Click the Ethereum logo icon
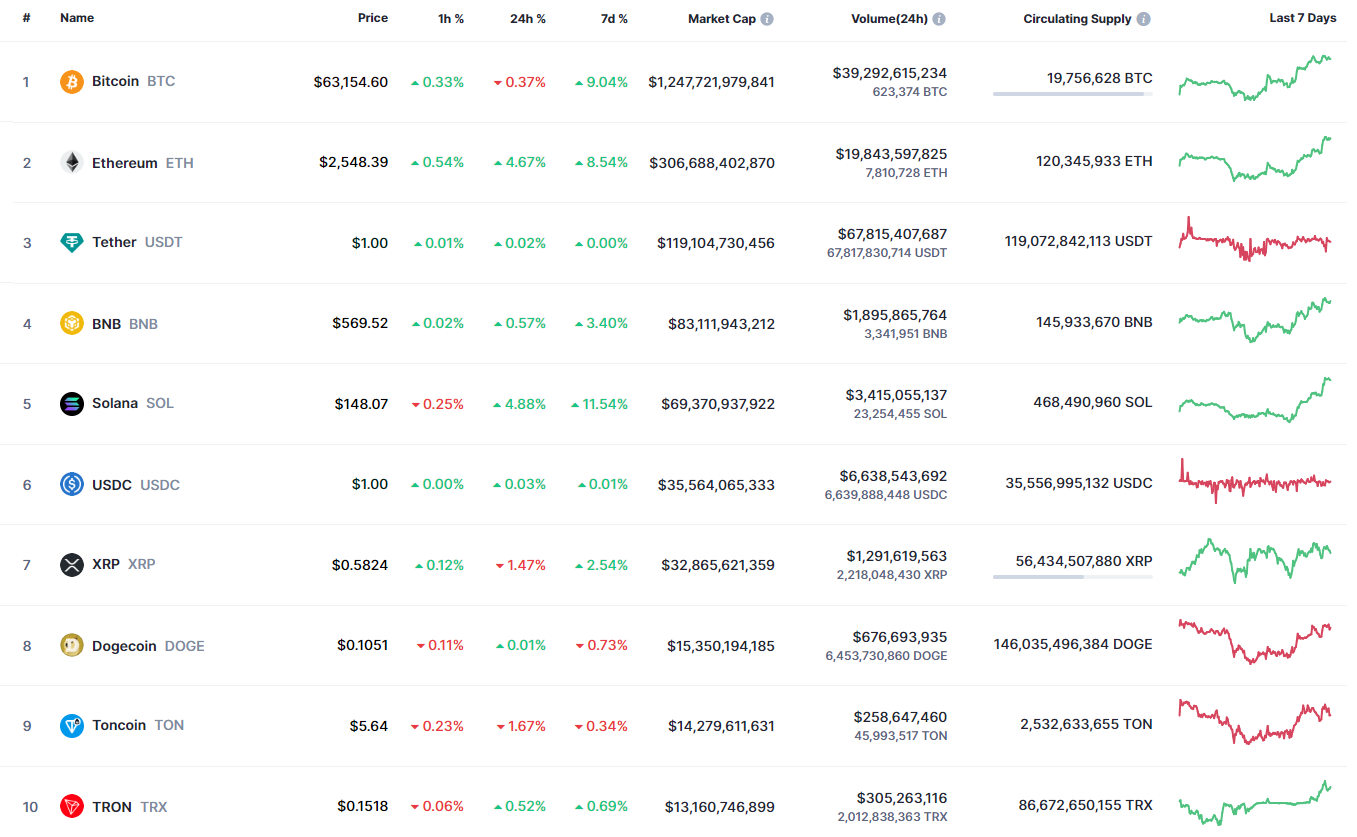 tap(71, 163)
